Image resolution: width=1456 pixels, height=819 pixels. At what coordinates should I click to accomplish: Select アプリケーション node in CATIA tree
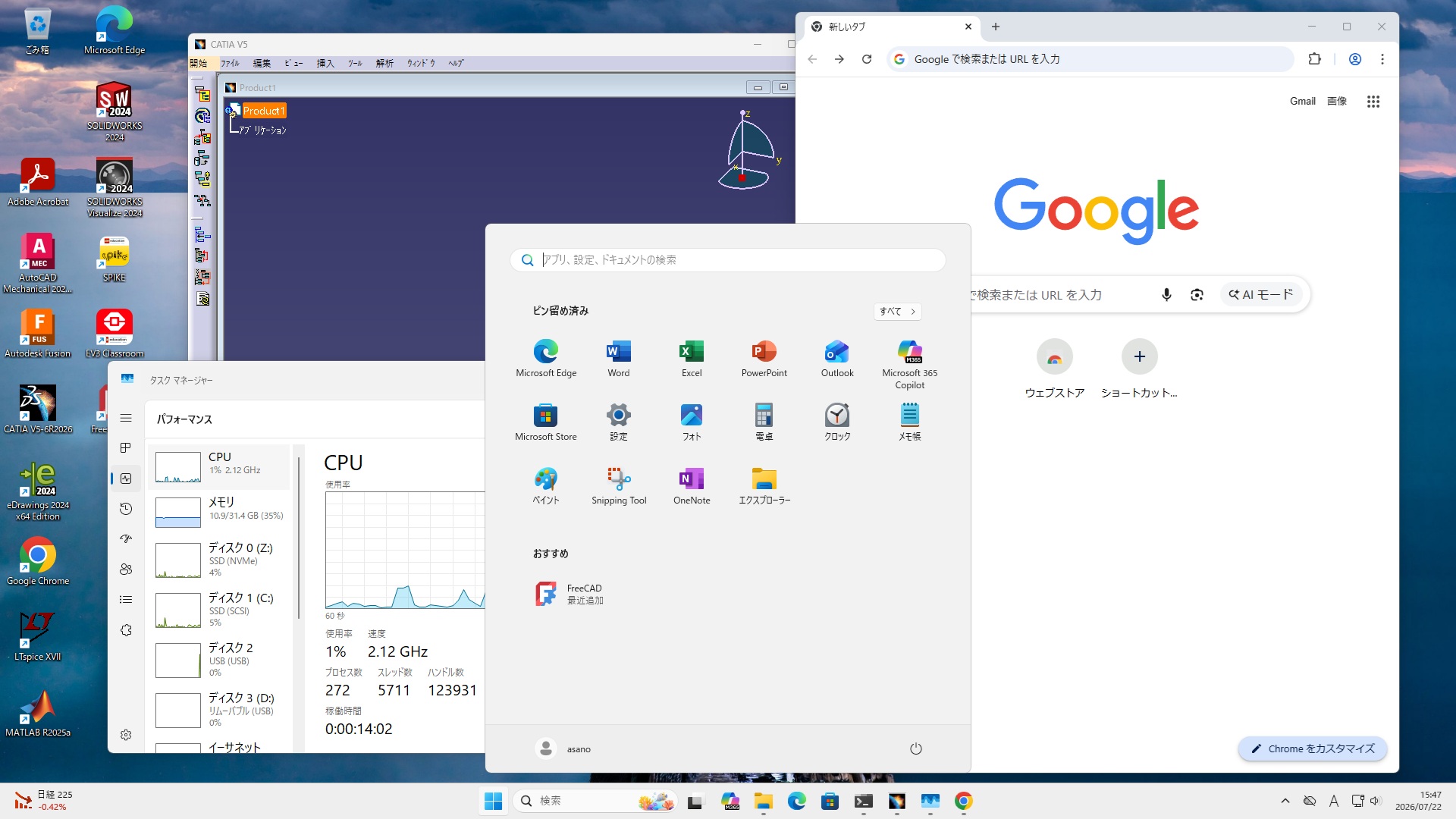[x=263, y=130]
